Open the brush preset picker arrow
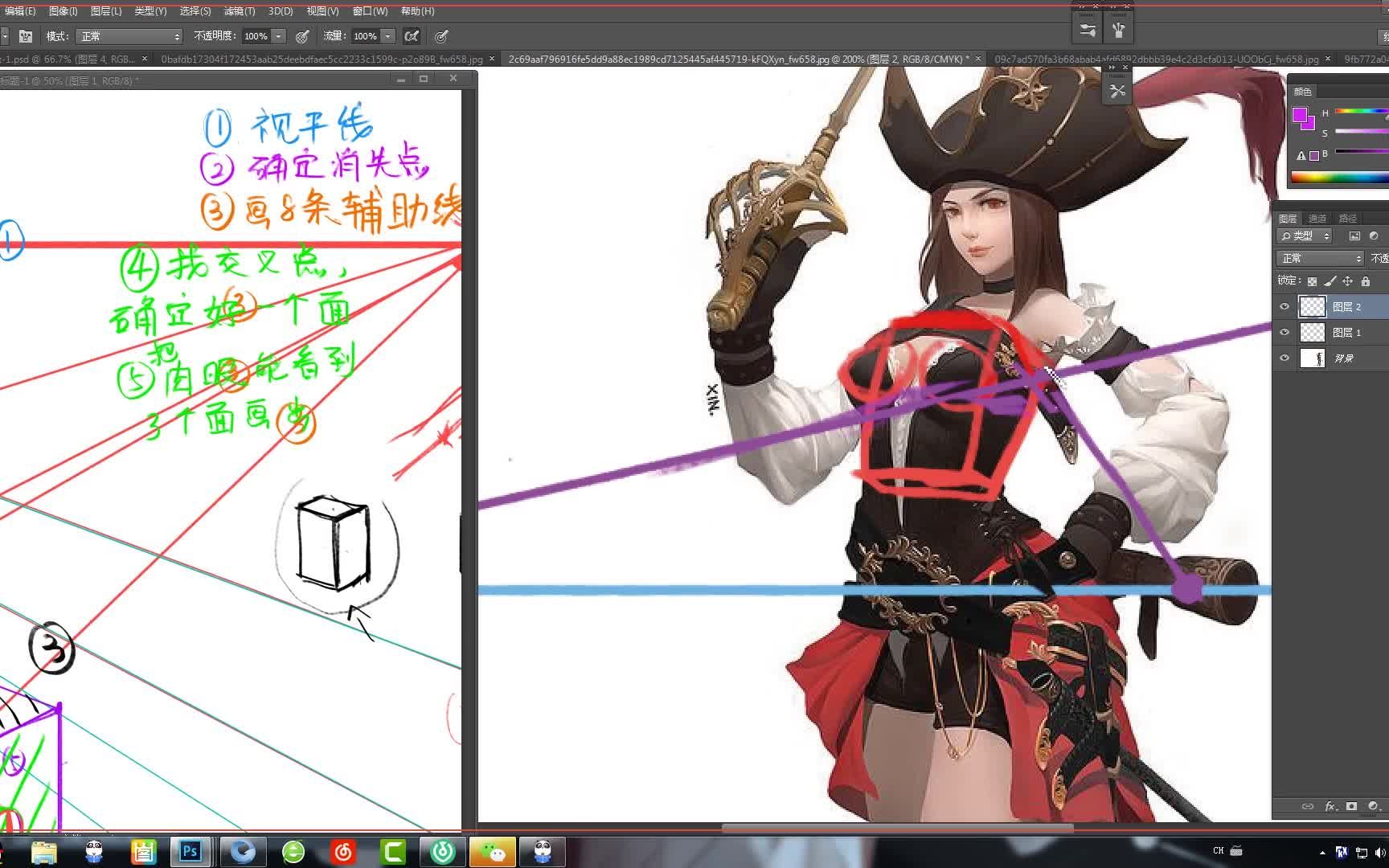 (x=4, y=36)
